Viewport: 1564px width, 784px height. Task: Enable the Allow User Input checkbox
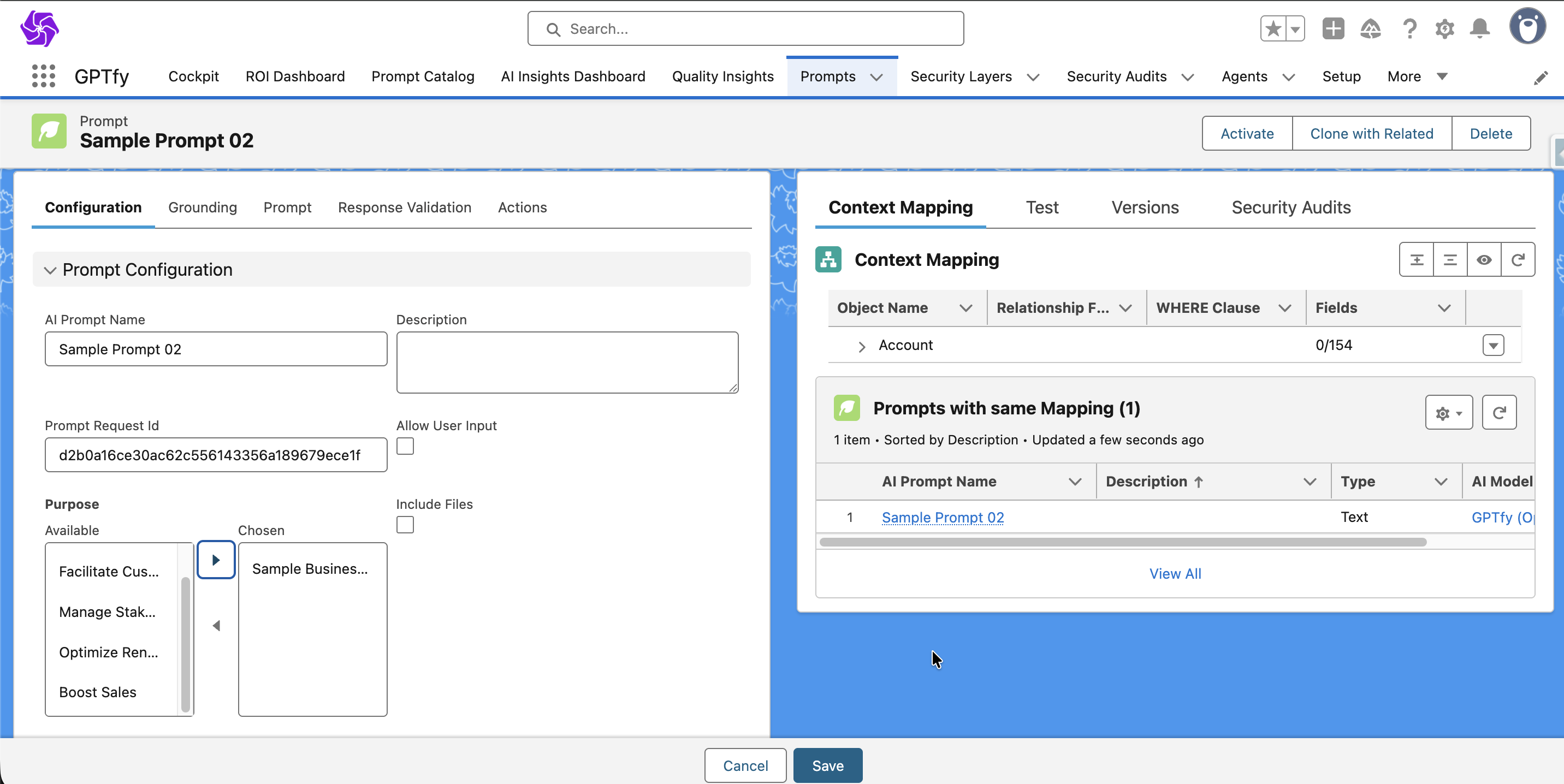pos(405,446)
